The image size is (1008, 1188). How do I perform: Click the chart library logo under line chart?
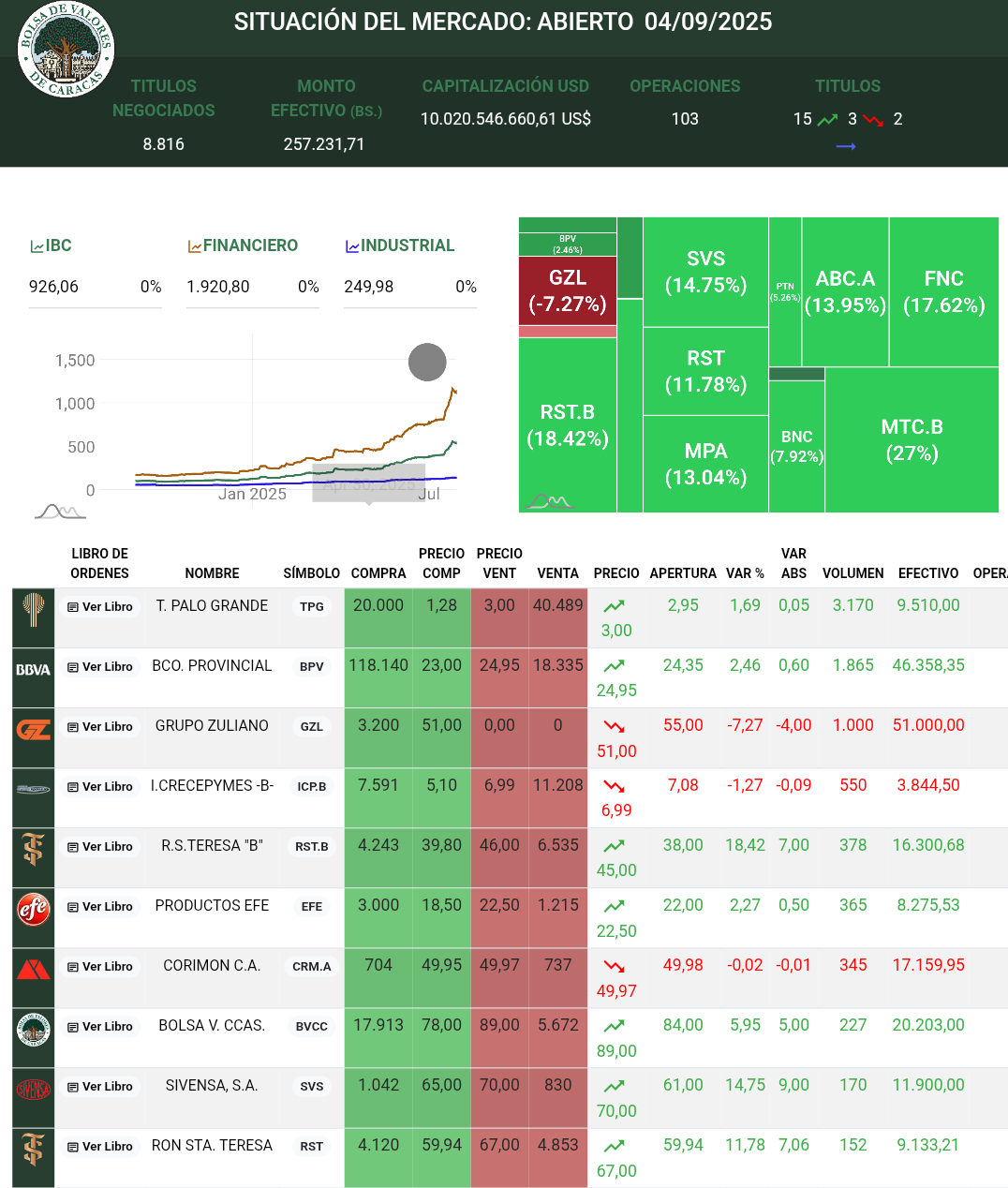(x=60, y=512)
